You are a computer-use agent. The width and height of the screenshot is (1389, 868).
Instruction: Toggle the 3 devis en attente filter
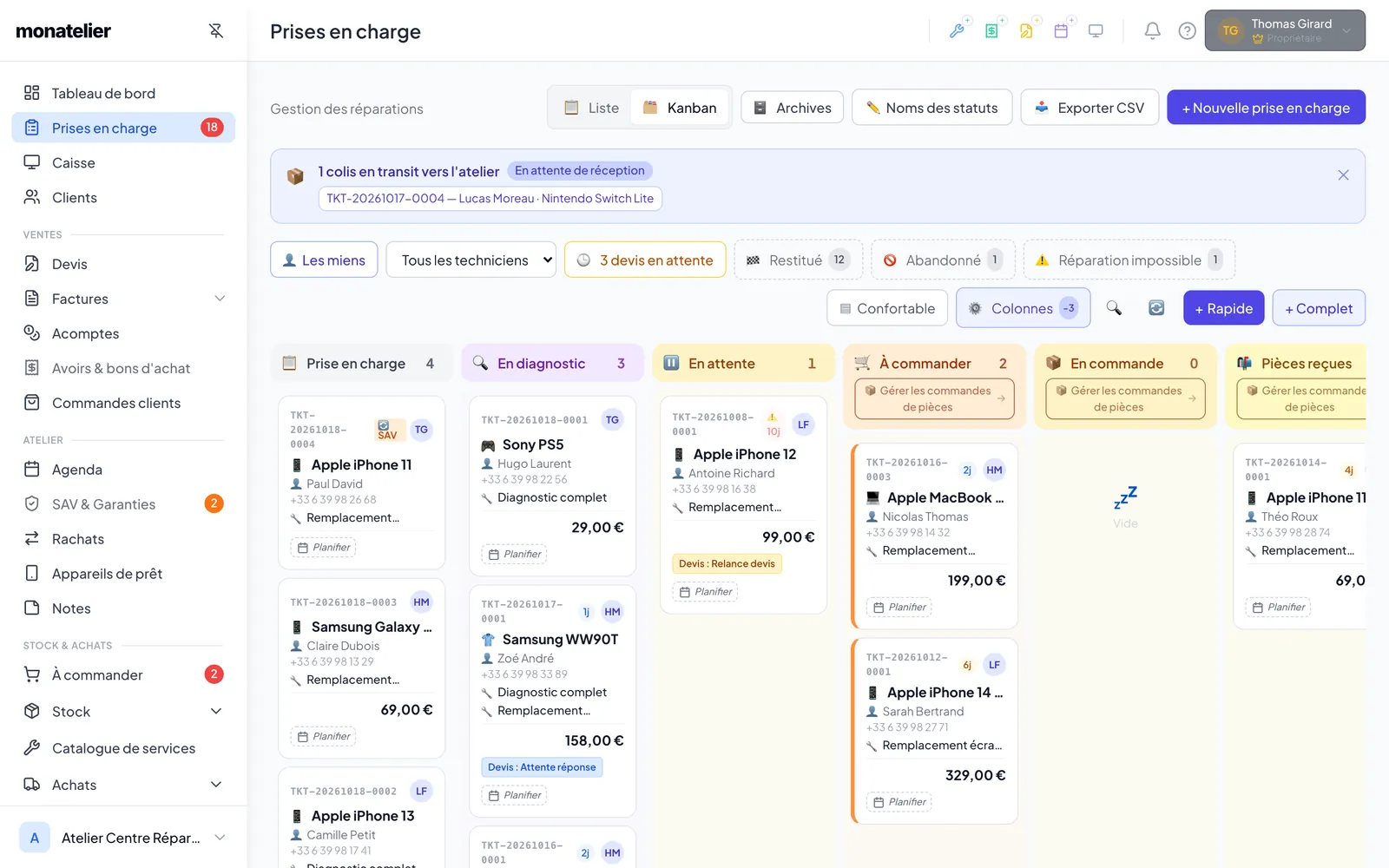(645, 260)
